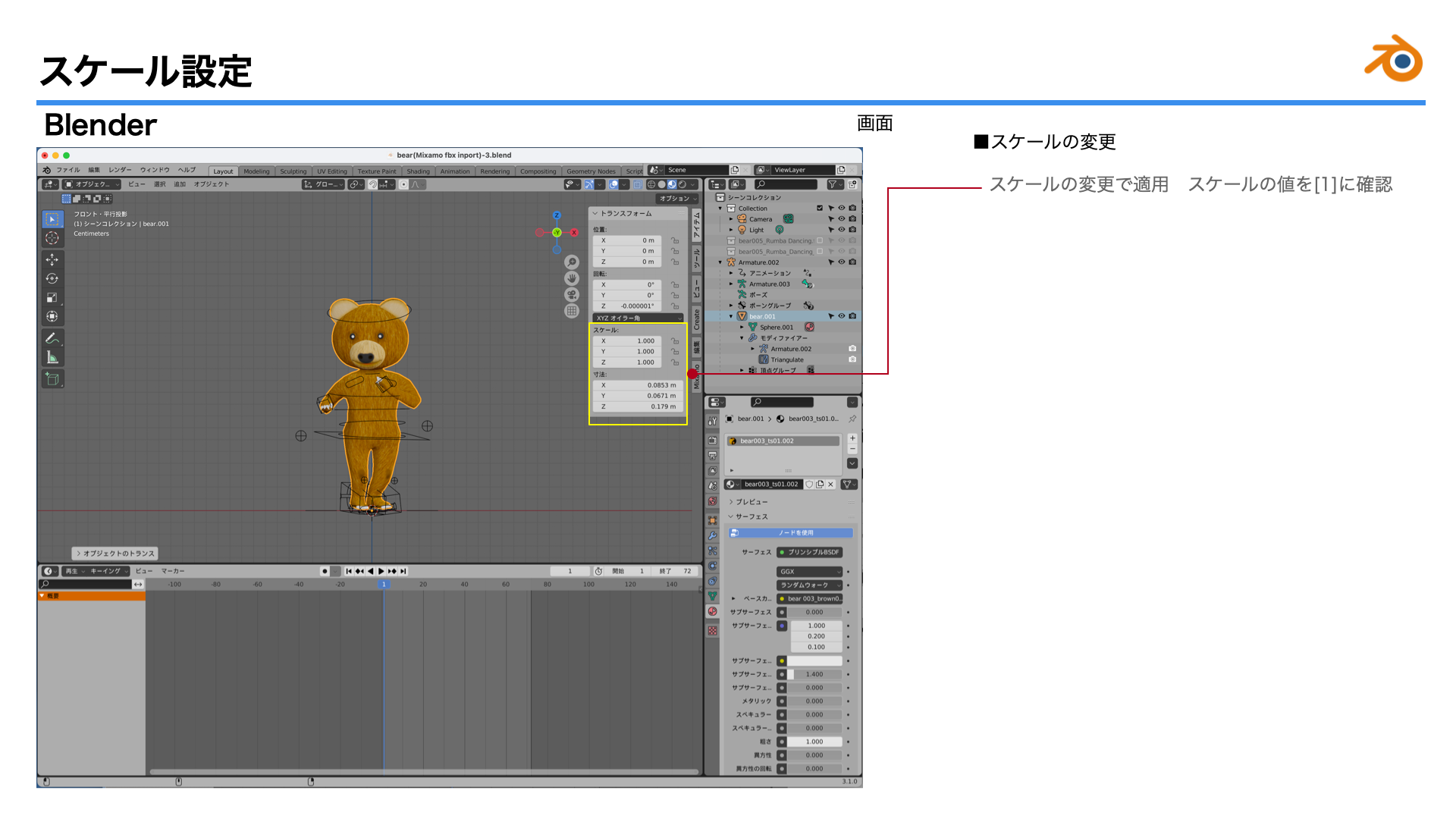Toggle snapping magnet in viewport header
Screen dimensions: 1456x819
point(373,184)
